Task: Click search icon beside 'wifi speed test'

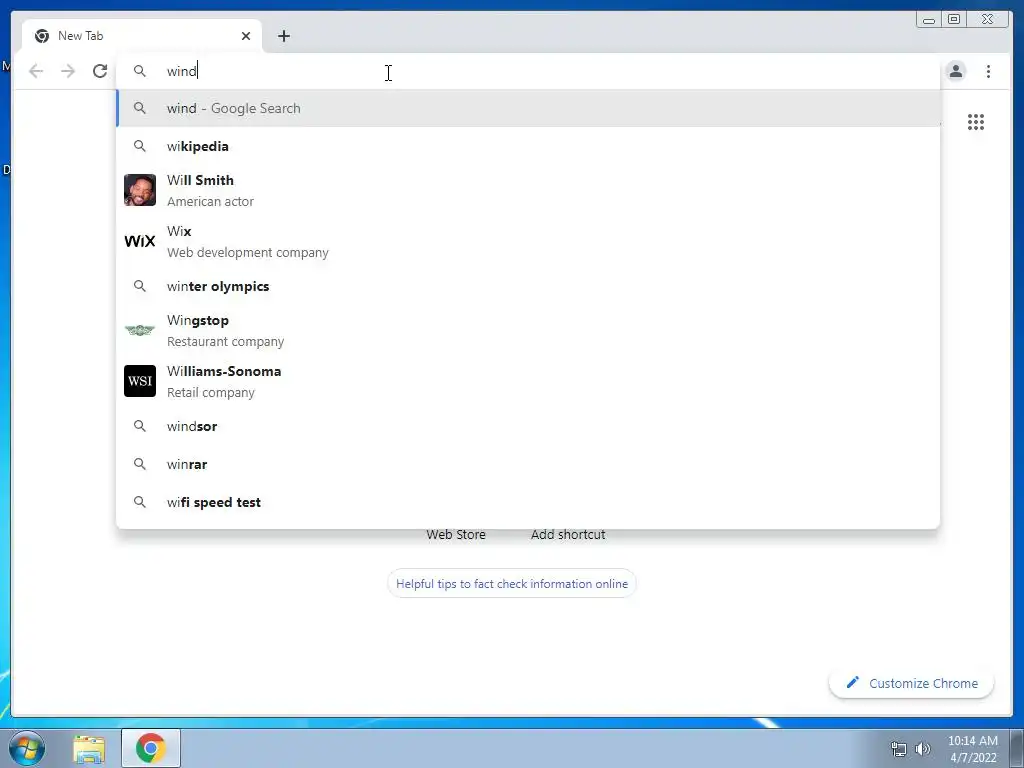Action: point(140,502)
